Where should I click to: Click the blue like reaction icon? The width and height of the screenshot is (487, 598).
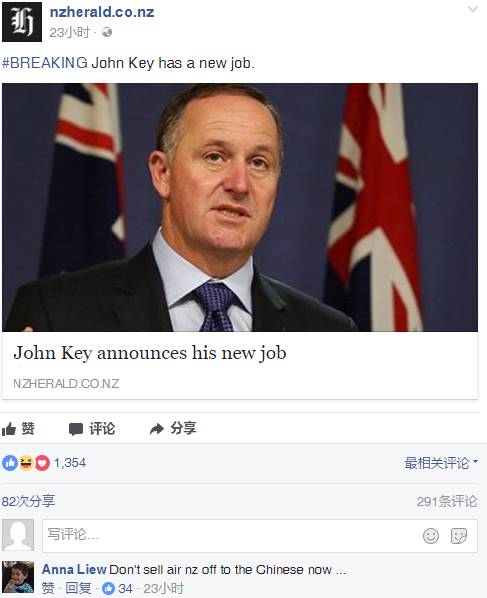[x=10, y=463]
